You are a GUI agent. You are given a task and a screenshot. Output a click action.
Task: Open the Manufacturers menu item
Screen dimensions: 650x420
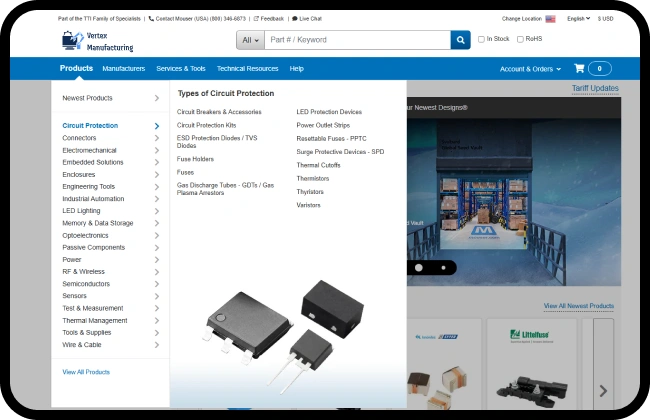[x=123, y=69]
